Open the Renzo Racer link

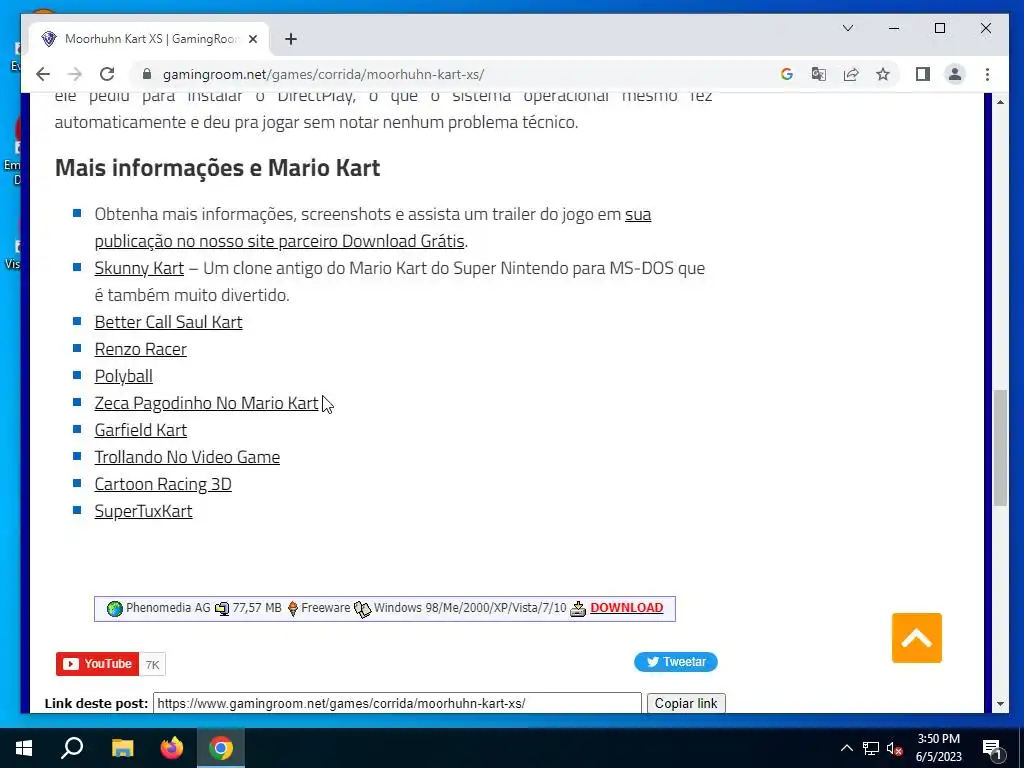point(140,349)
